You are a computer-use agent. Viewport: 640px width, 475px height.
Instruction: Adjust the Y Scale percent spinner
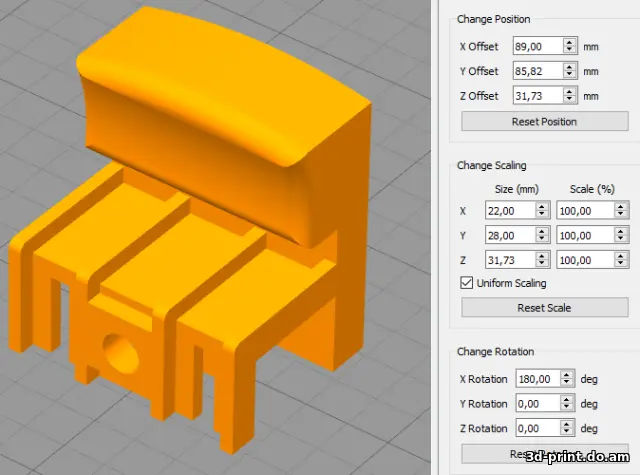tap(622, 235)
